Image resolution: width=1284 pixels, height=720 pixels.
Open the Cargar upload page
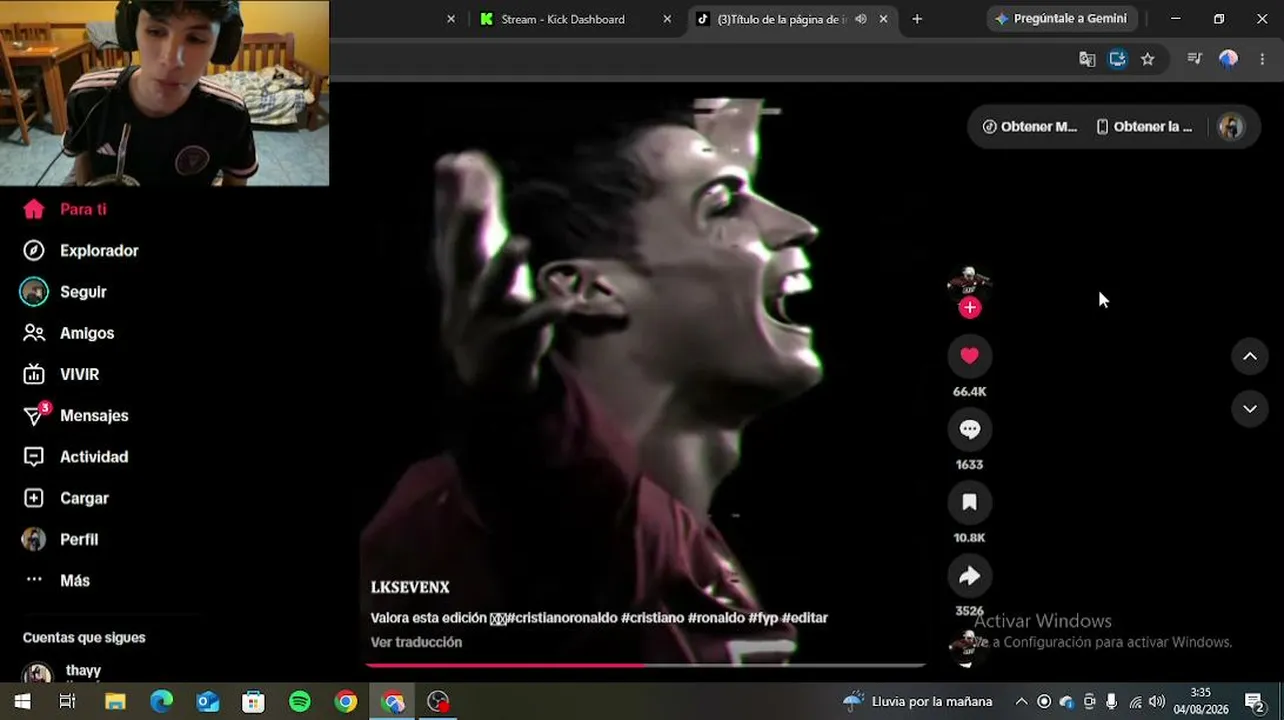point(66,498)
